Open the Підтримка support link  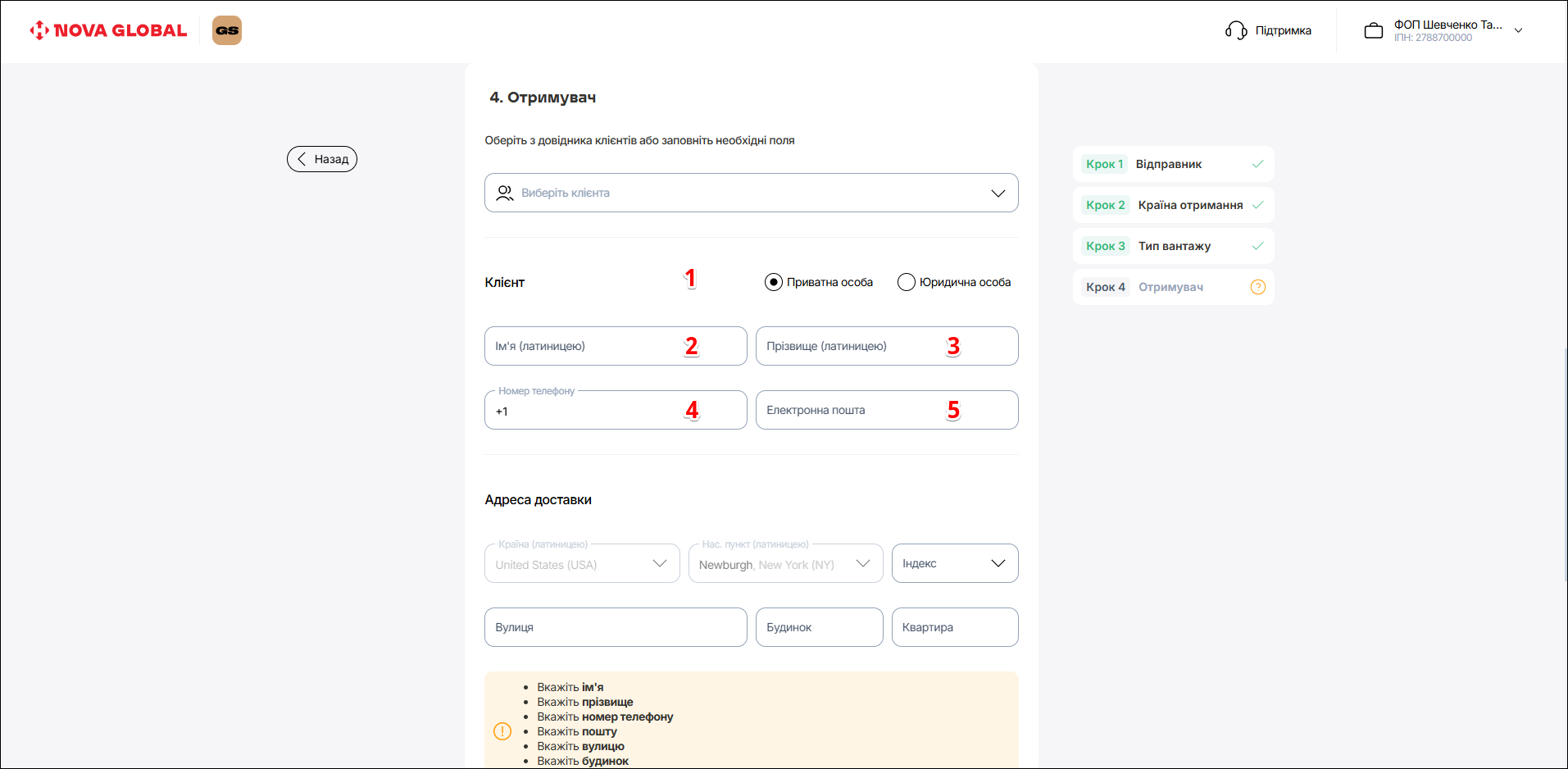pyautogui.click(x=1283, y=30)
